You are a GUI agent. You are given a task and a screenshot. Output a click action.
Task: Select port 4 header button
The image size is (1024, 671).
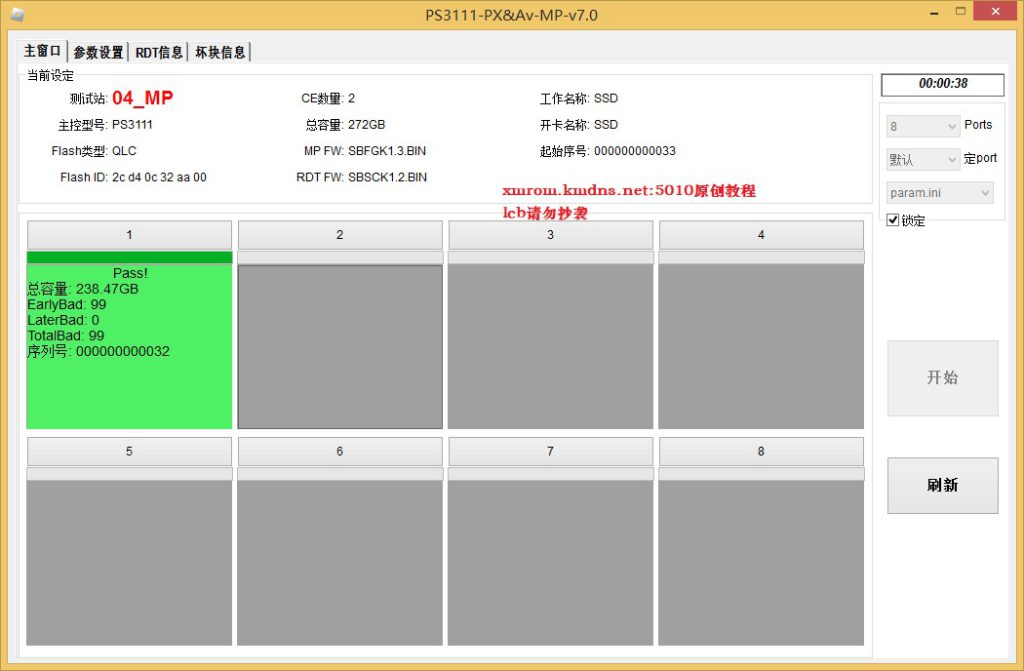(x=761, y=235)
